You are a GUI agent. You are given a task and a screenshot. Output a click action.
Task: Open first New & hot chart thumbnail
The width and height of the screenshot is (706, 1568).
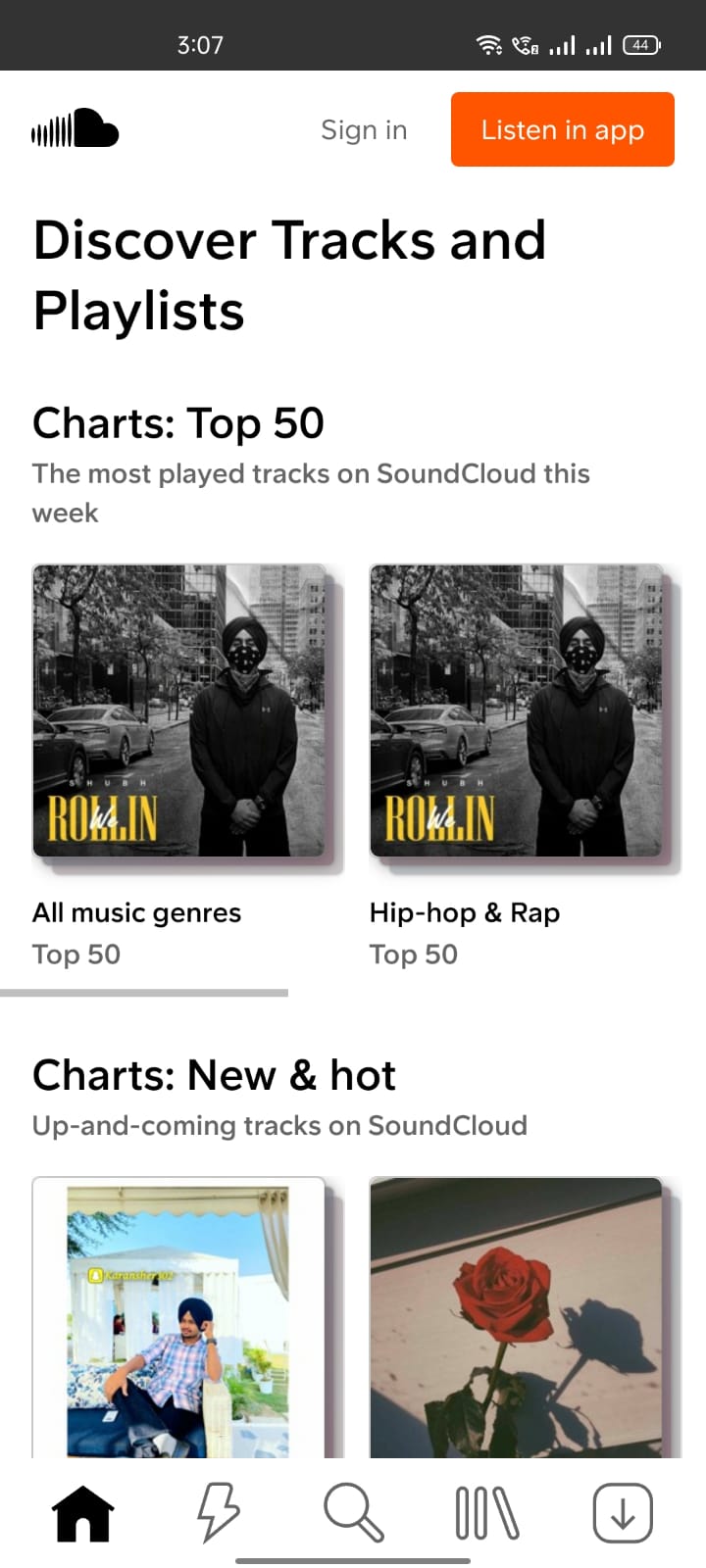click(x=179, y=1317)
